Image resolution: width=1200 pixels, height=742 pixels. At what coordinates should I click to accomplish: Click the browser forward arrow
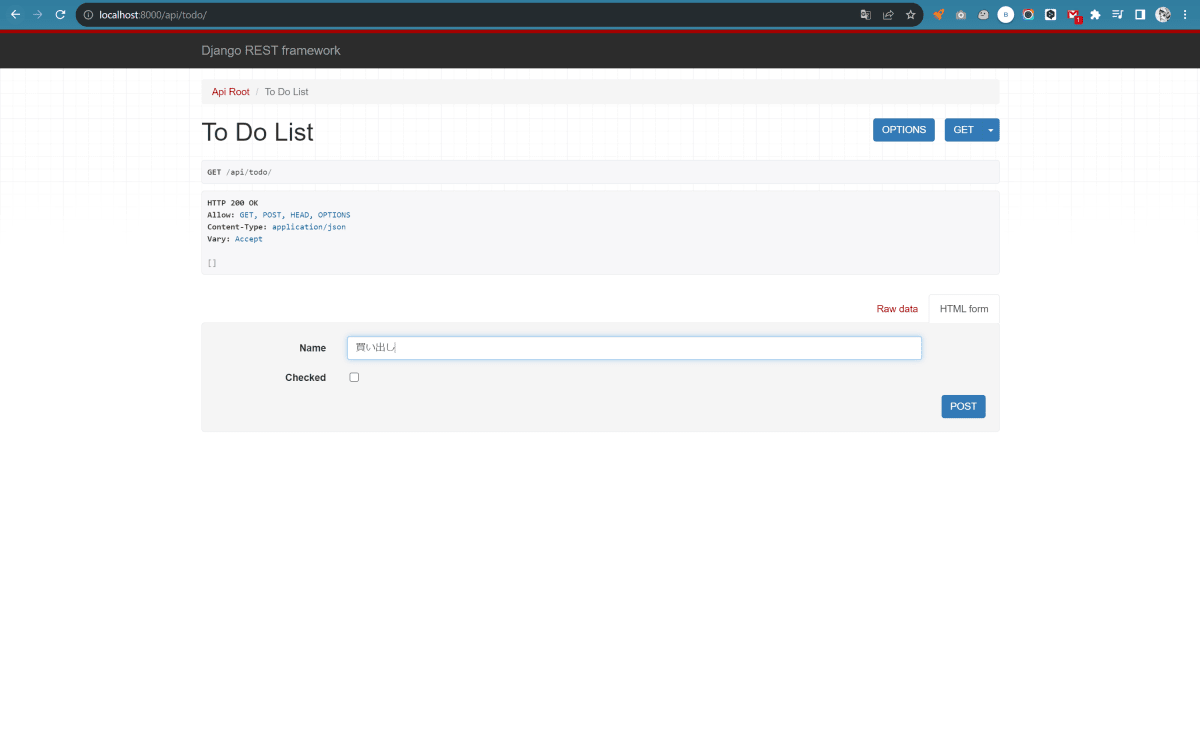[38, 15]
